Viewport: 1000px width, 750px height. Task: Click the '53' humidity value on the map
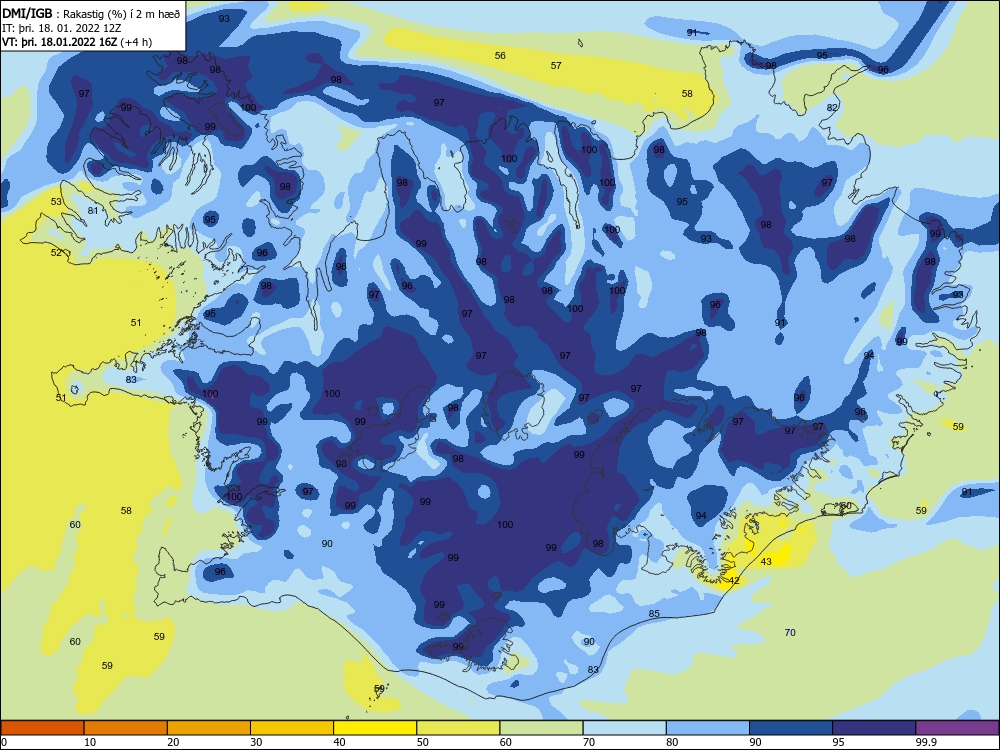(x=56, y=202)
